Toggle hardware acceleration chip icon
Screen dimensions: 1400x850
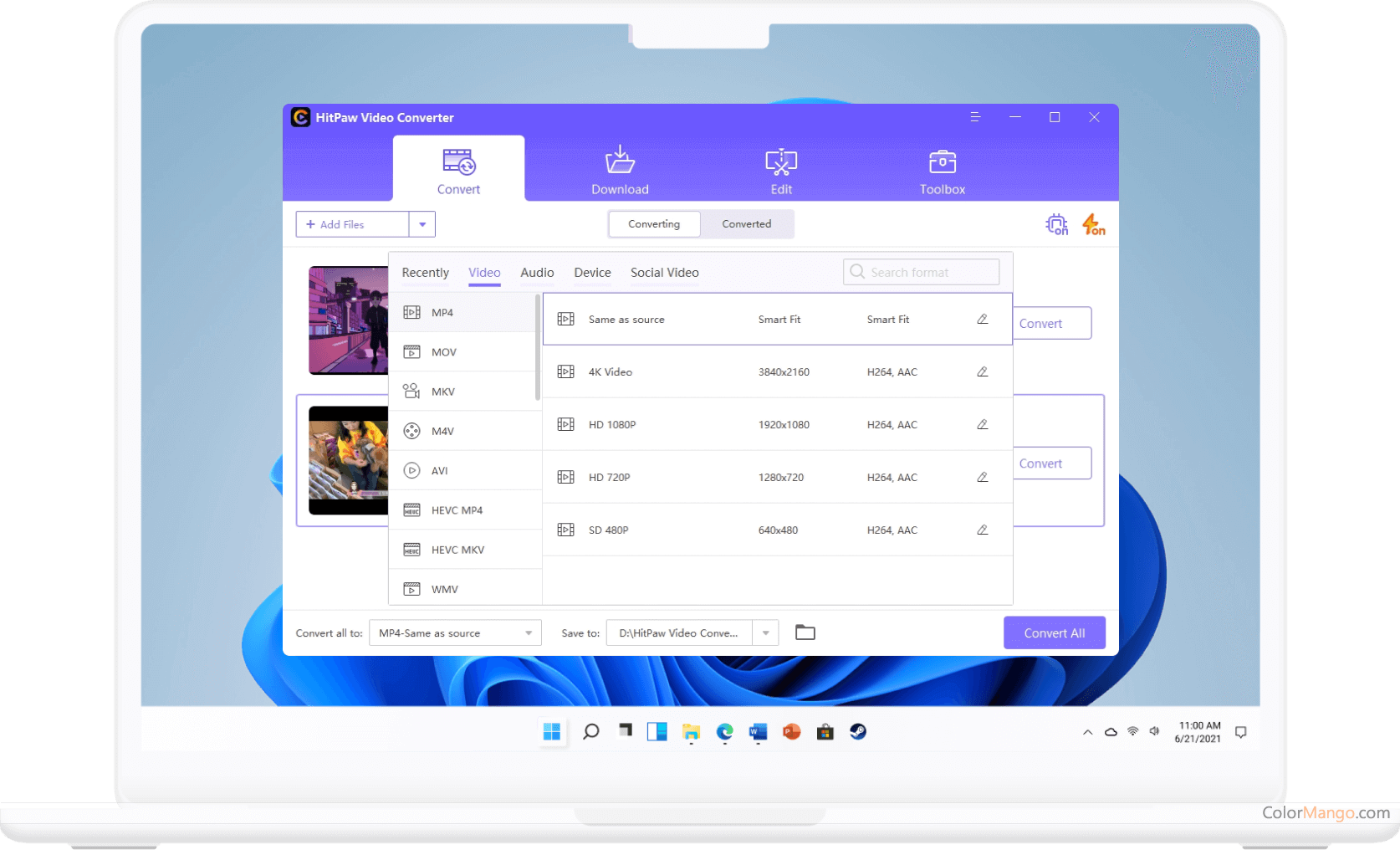click(1056, 224)
